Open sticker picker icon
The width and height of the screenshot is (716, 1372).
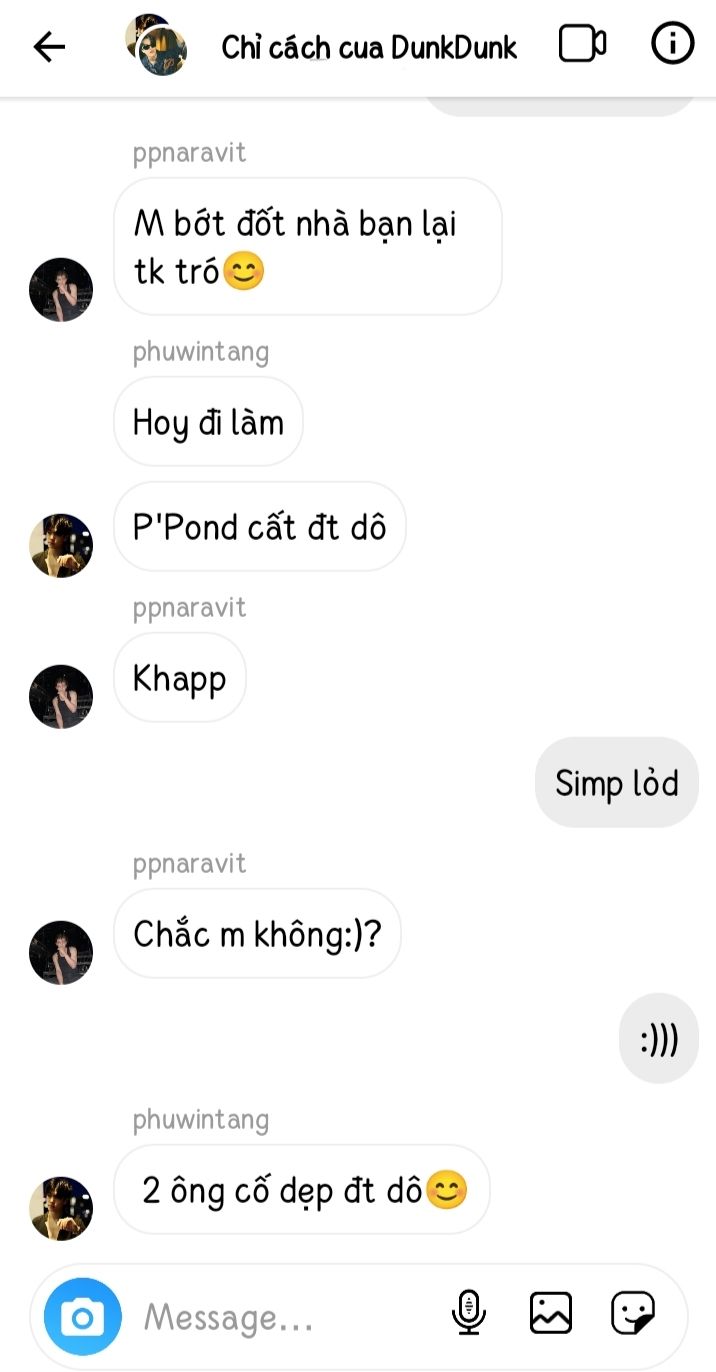pos(633,1313)
